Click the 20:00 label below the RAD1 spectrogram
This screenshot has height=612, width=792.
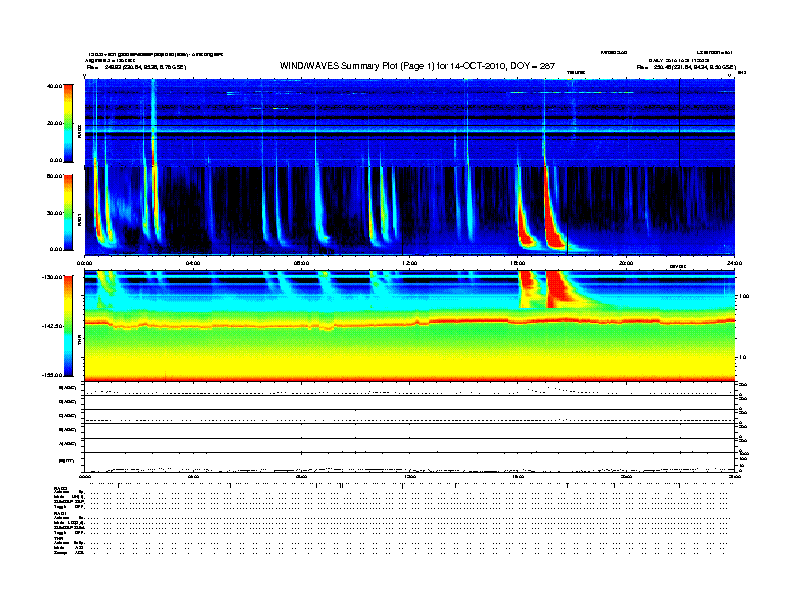click(x=626, y=263)
